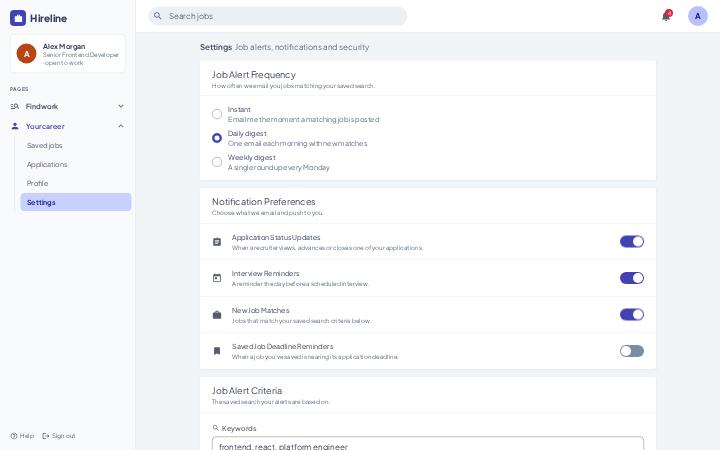Click the Application Status Updates list icon
The height and width of the screenshot is (450, 720).
217,242
